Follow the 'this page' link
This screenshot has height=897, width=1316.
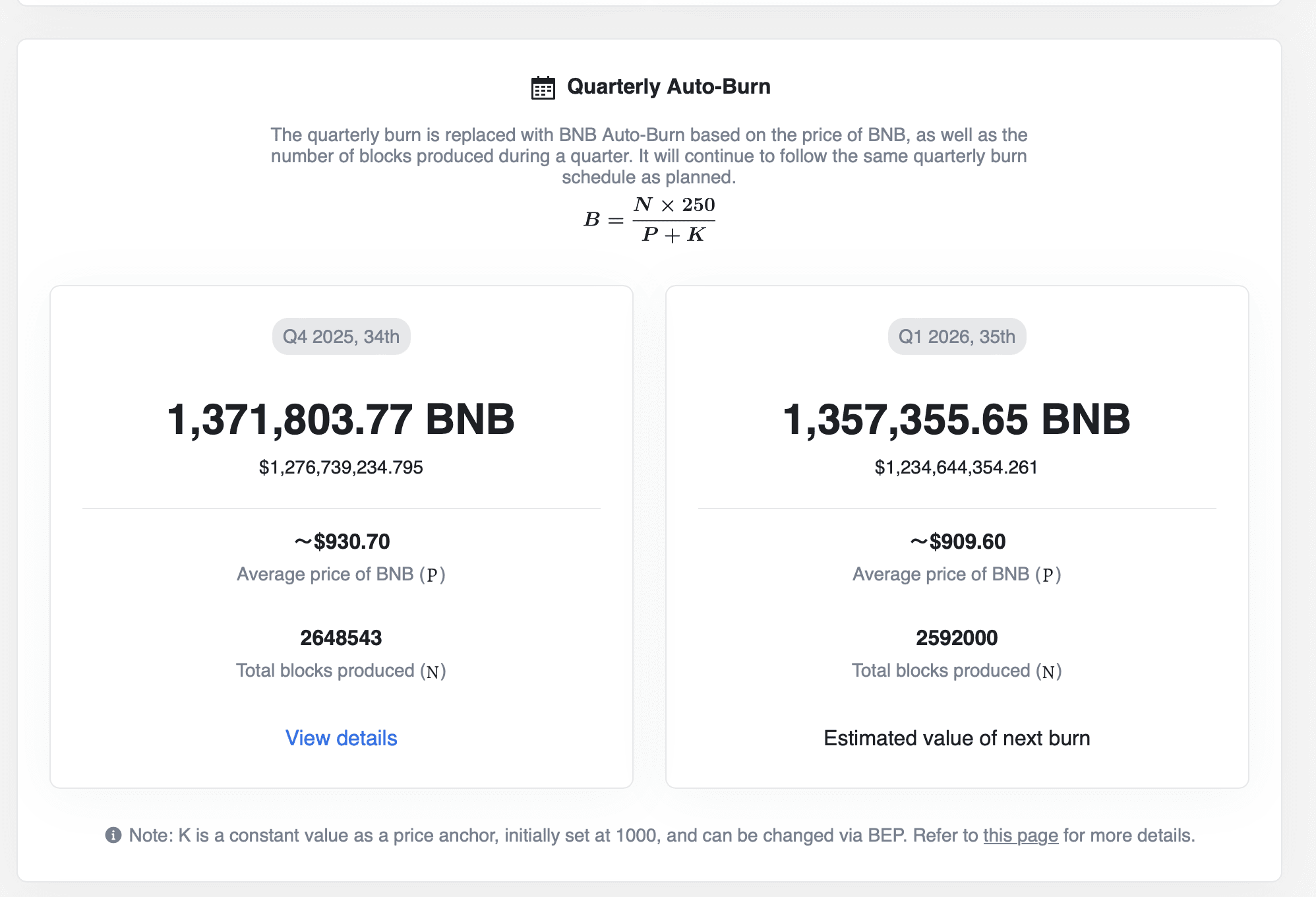pos(1020,836)
